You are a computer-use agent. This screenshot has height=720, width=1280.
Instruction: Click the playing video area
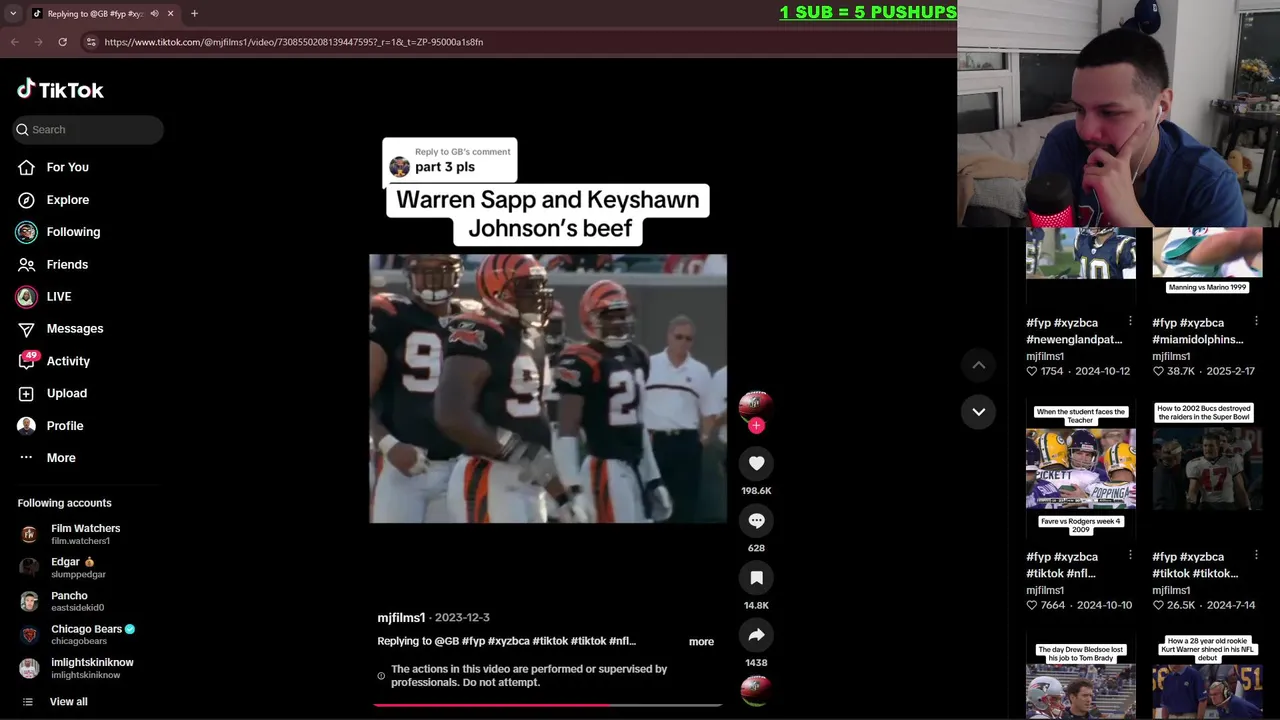click(548, 388)
